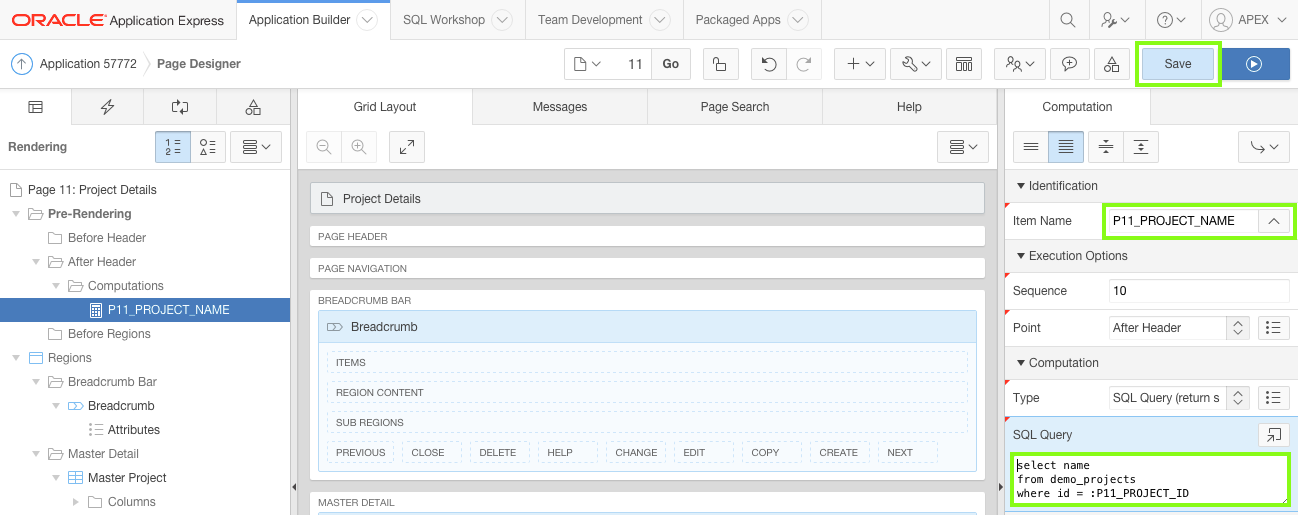
Task: Zoom in the grid layout
Action: [x=358, y=147]
